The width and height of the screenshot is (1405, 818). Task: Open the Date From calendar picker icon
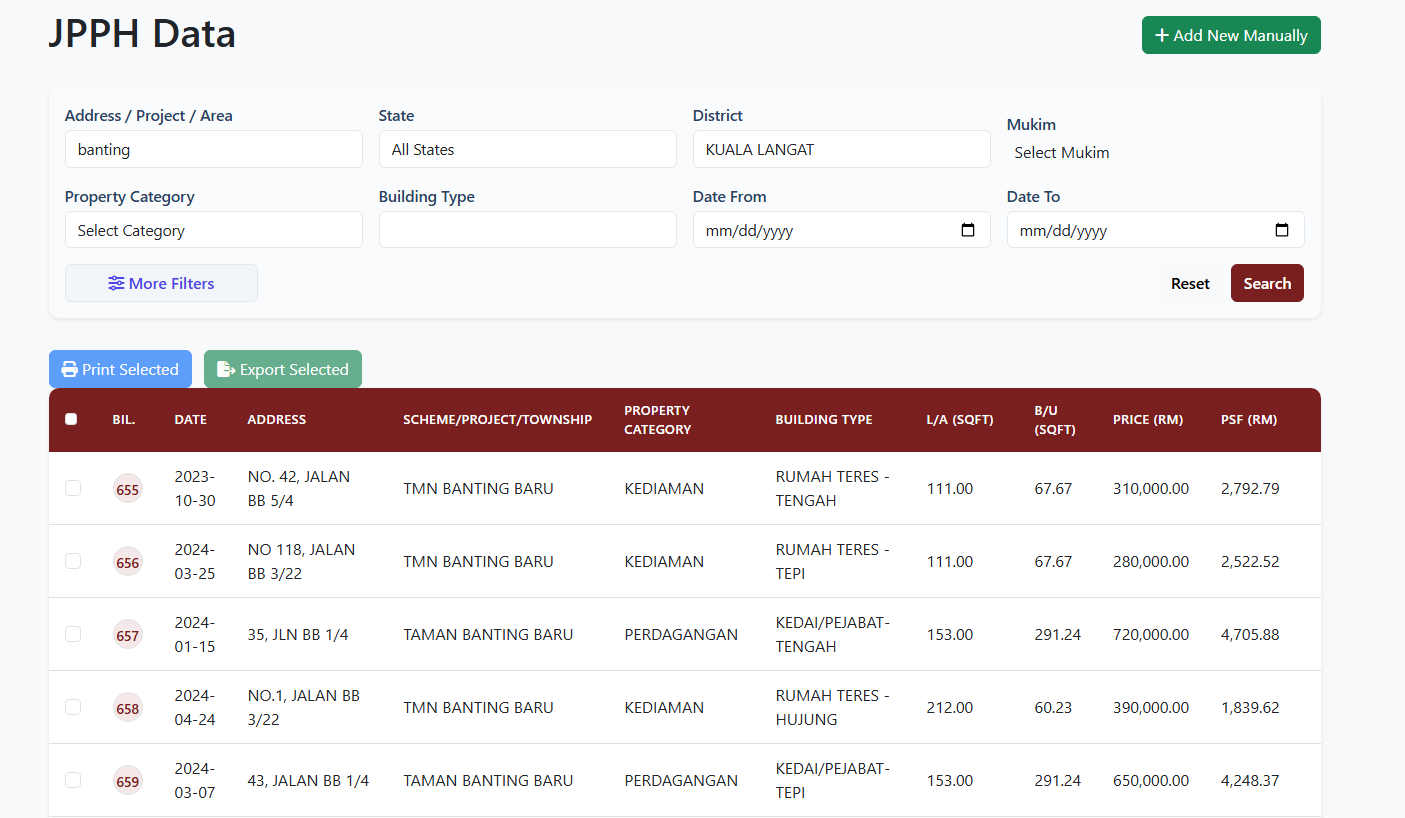[967, 230]
